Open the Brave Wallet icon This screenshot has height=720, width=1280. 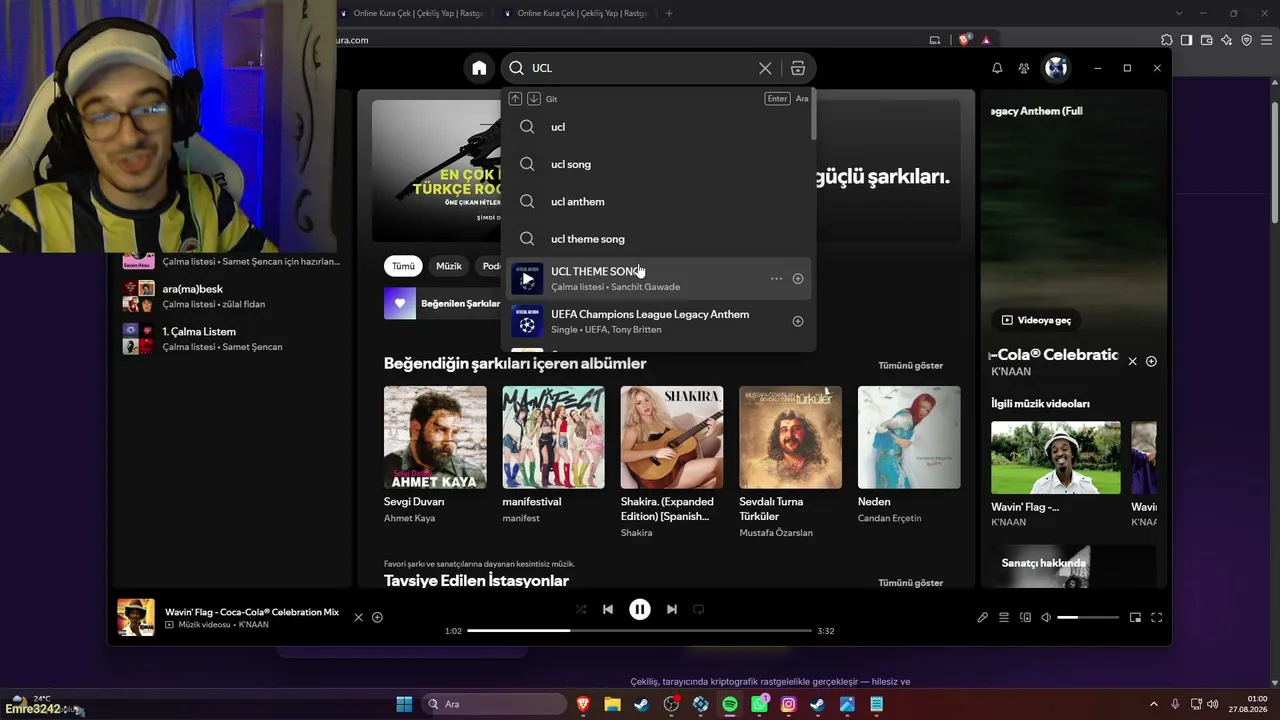coord(1206,40)
